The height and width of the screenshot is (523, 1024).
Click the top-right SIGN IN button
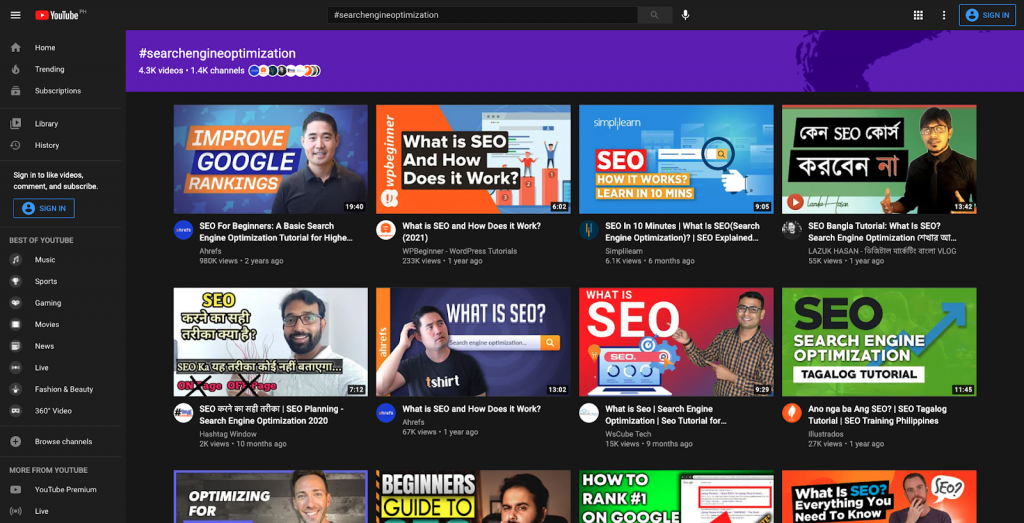[x=987, y=15]
